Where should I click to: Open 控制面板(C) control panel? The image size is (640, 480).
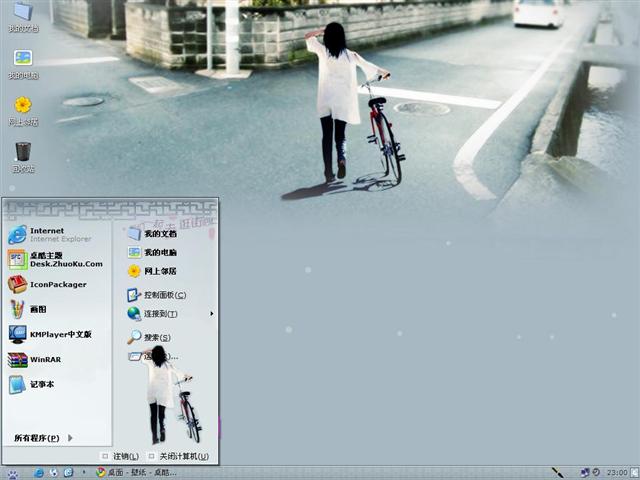[x=157, y=295]
